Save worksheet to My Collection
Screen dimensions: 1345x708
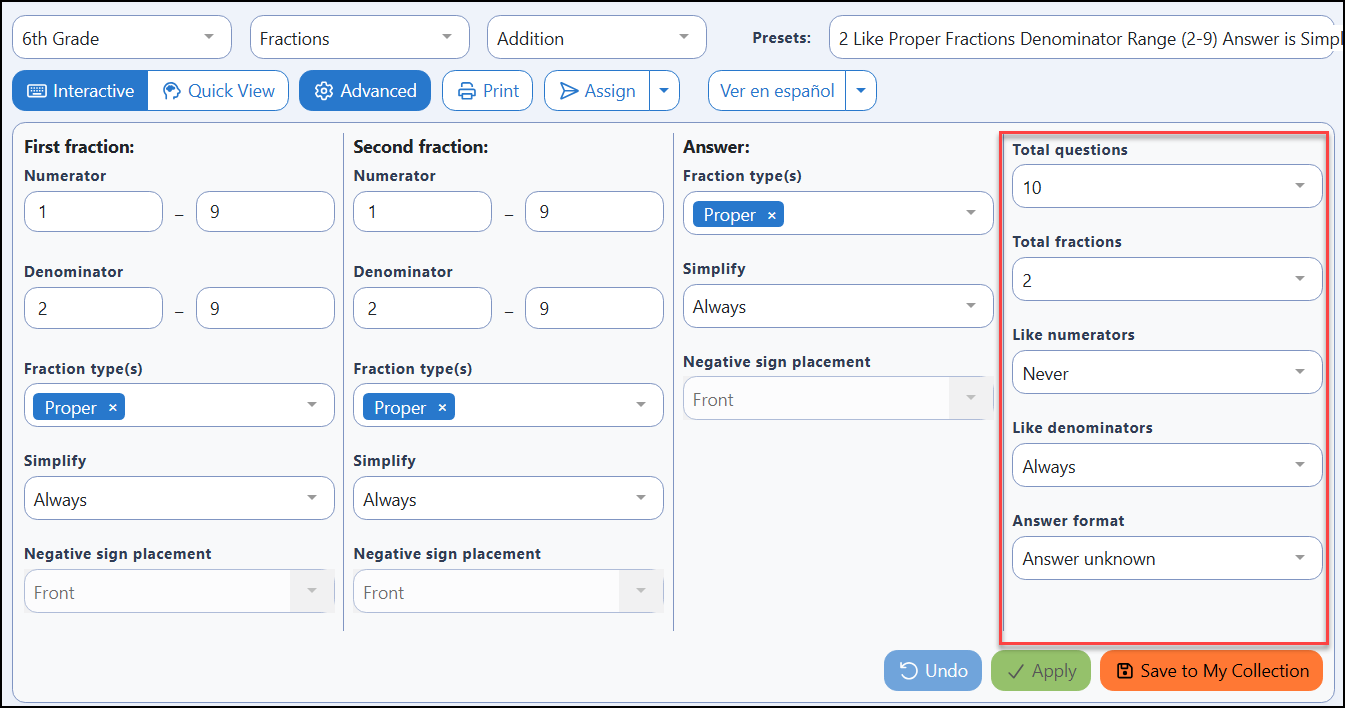pyautogui.click(x=1211, y=671)
